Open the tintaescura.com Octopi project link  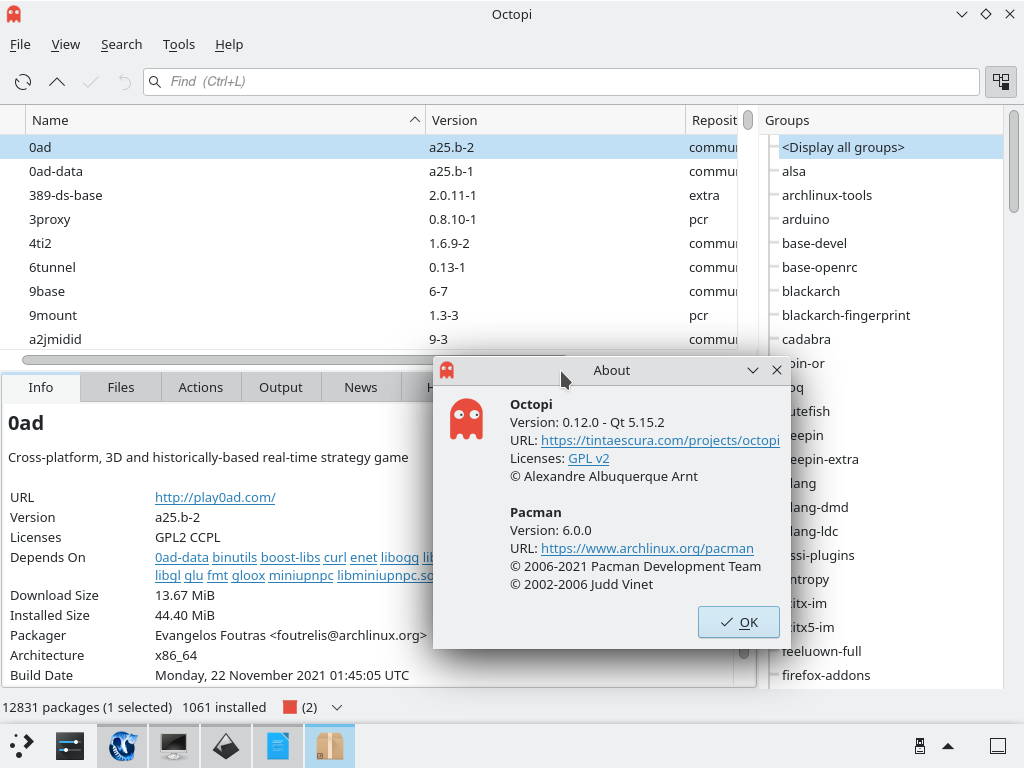click(660, 440)
